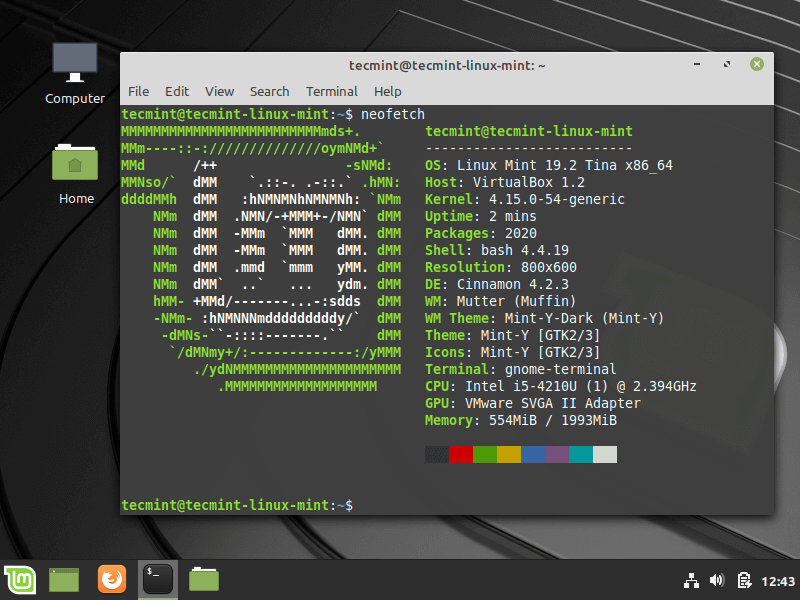Open the File menu in terminal
800x600 pixels.
coord(138,91)
